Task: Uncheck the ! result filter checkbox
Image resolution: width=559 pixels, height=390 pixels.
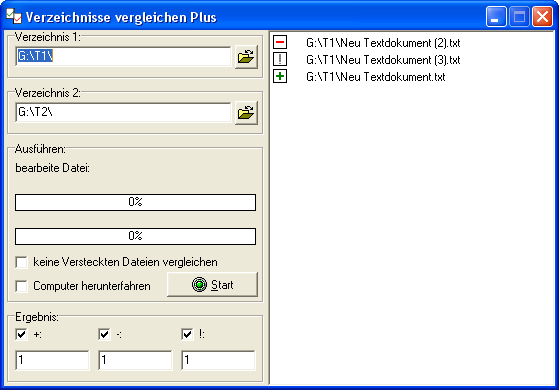Action: tap(187, 334)
